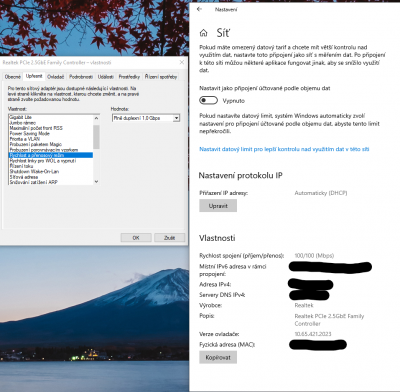Click the property list scrollbar thumb

96,137
